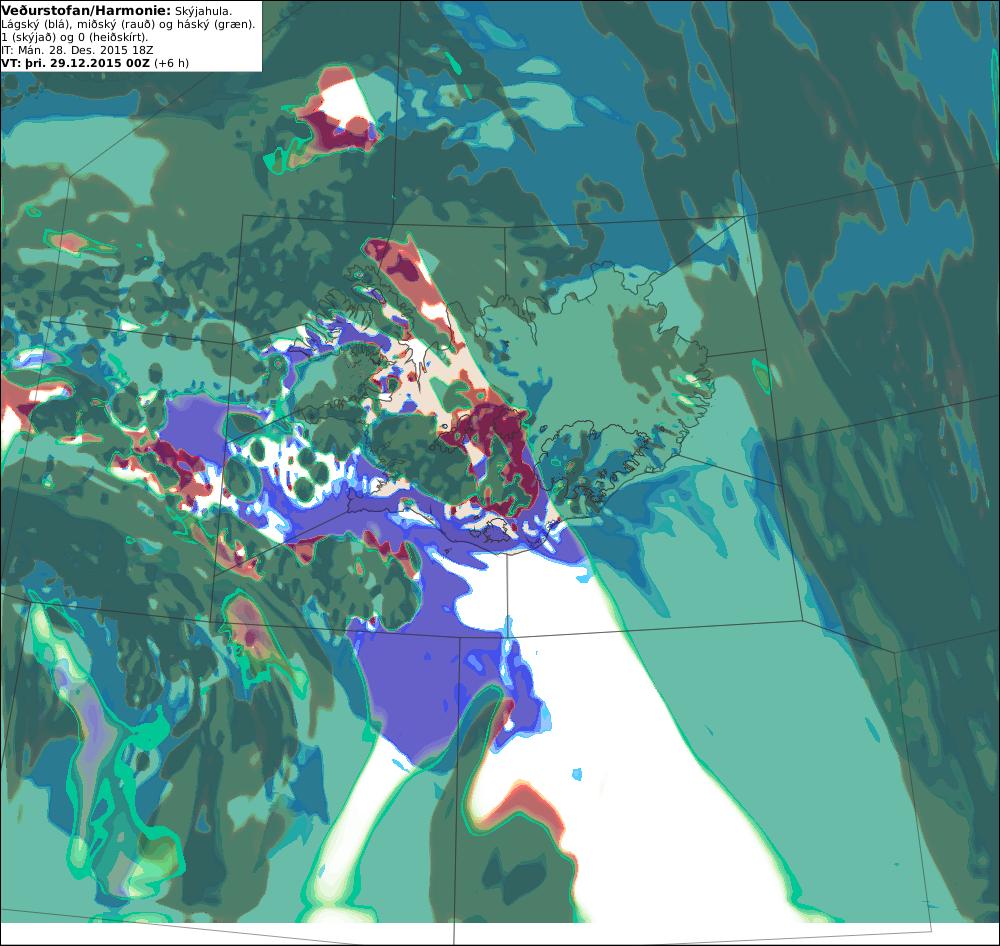Click the 'Veðurstofan/Harmonie:' title text
This screenshot has height=946, width=1000.
(x=86, y=11)
